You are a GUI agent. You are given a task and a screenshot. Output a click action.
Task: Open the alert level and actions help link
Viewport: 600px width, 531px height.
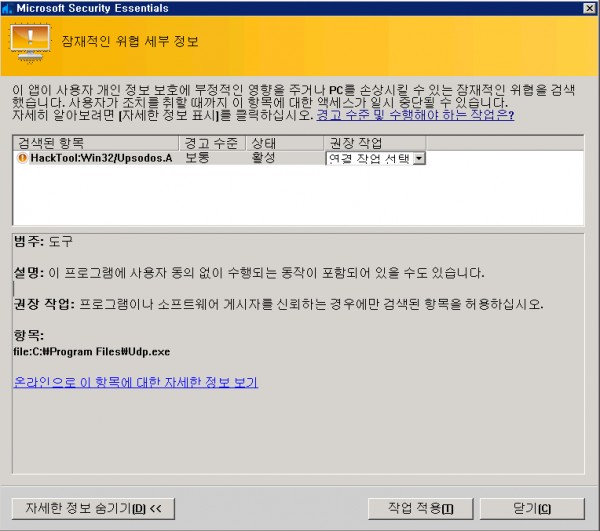tap(415, 115)
